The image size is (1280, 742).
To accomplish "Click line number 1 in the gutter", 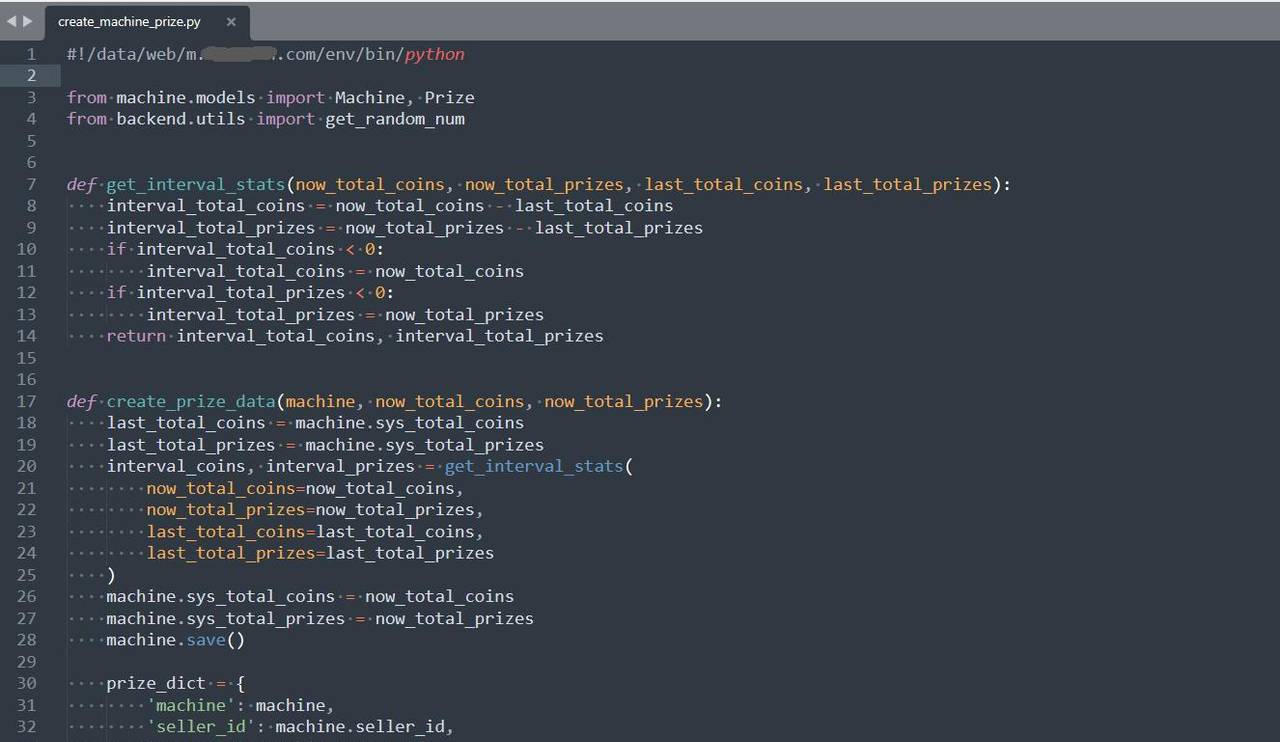I will 31,54.
